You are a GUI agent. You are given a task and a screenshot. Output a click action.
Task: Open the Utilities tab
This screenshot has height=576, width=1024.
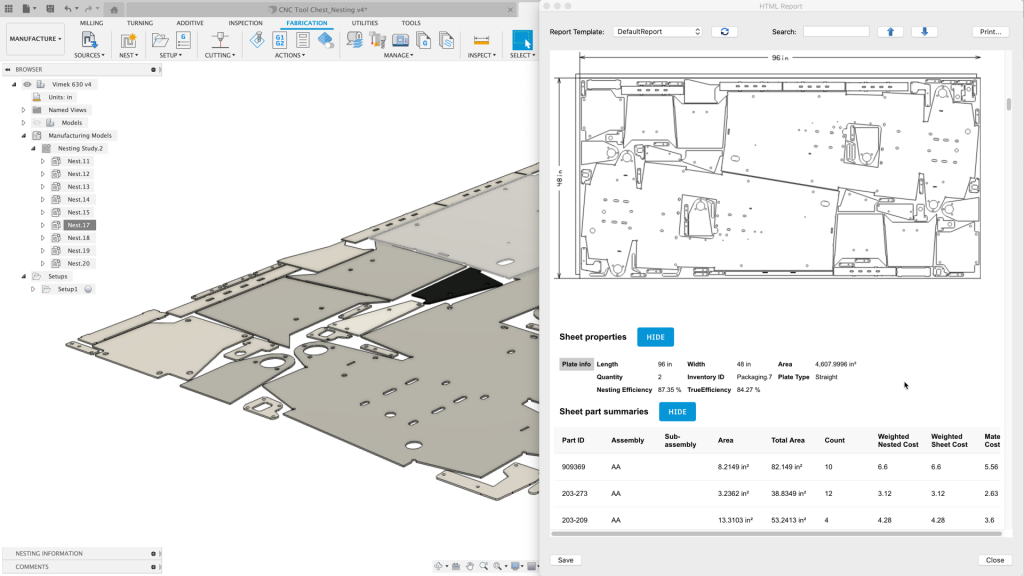pyautogui.click(x=367, y=22)
